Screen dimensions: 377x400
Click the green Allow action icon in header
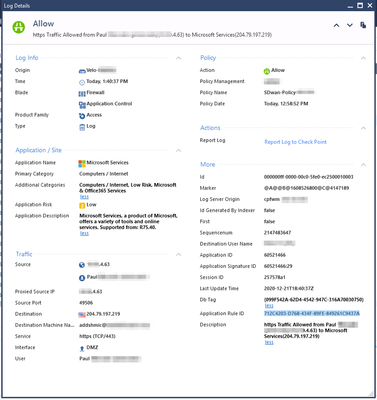click(19, 27)
